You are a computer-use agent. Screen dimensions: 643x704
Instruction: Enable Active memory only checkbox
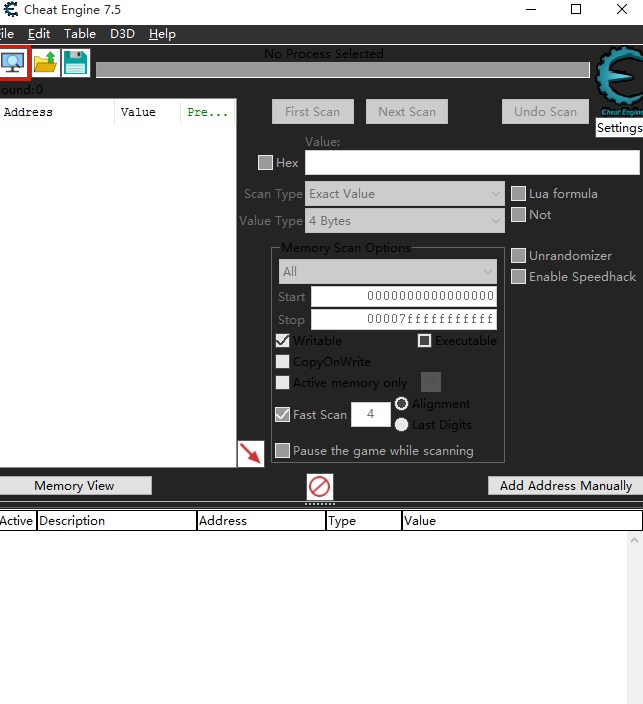coord(282,383)
